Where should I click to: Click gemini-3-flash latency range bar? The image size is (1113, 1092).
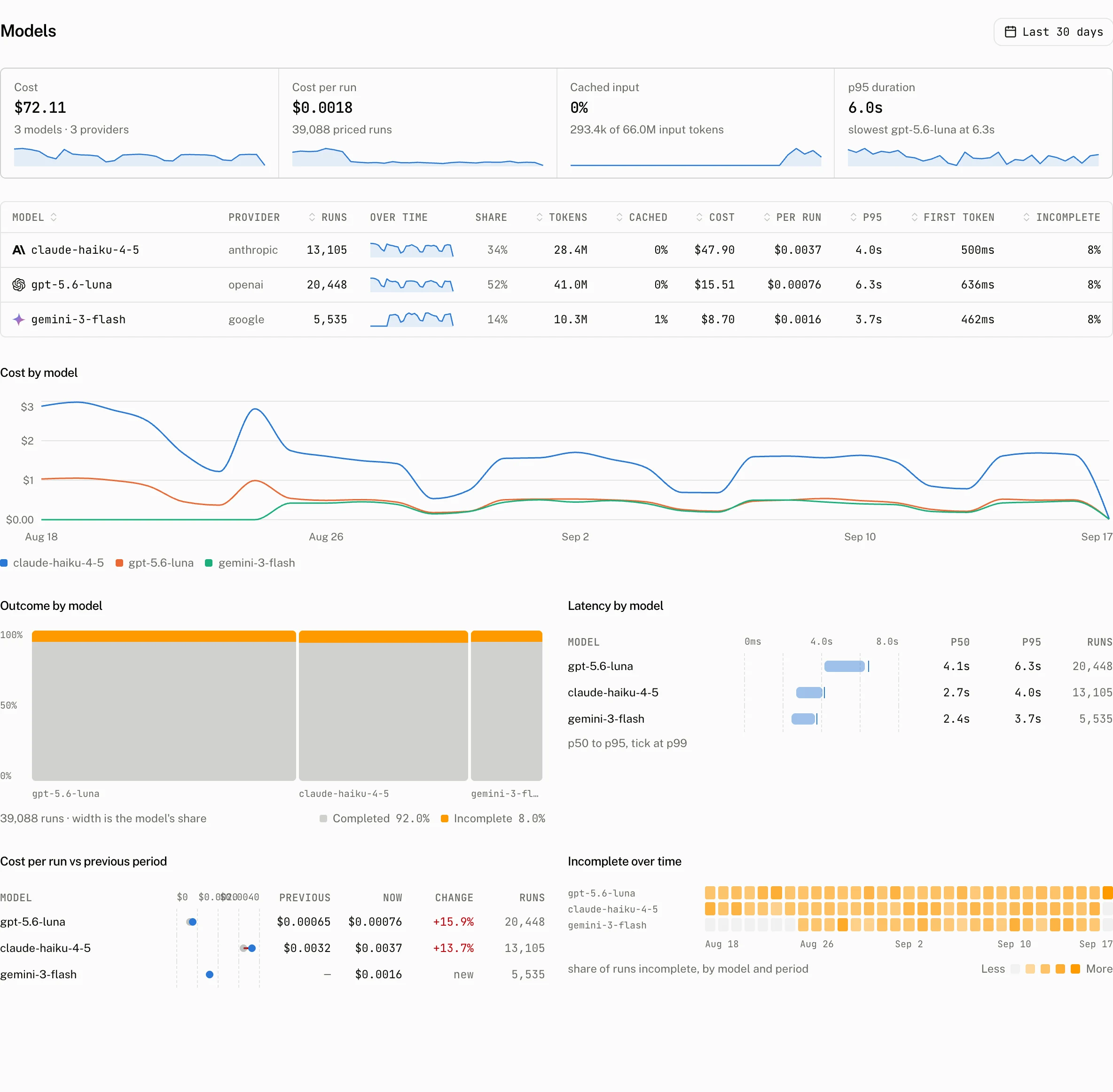[x=803, y=718]
